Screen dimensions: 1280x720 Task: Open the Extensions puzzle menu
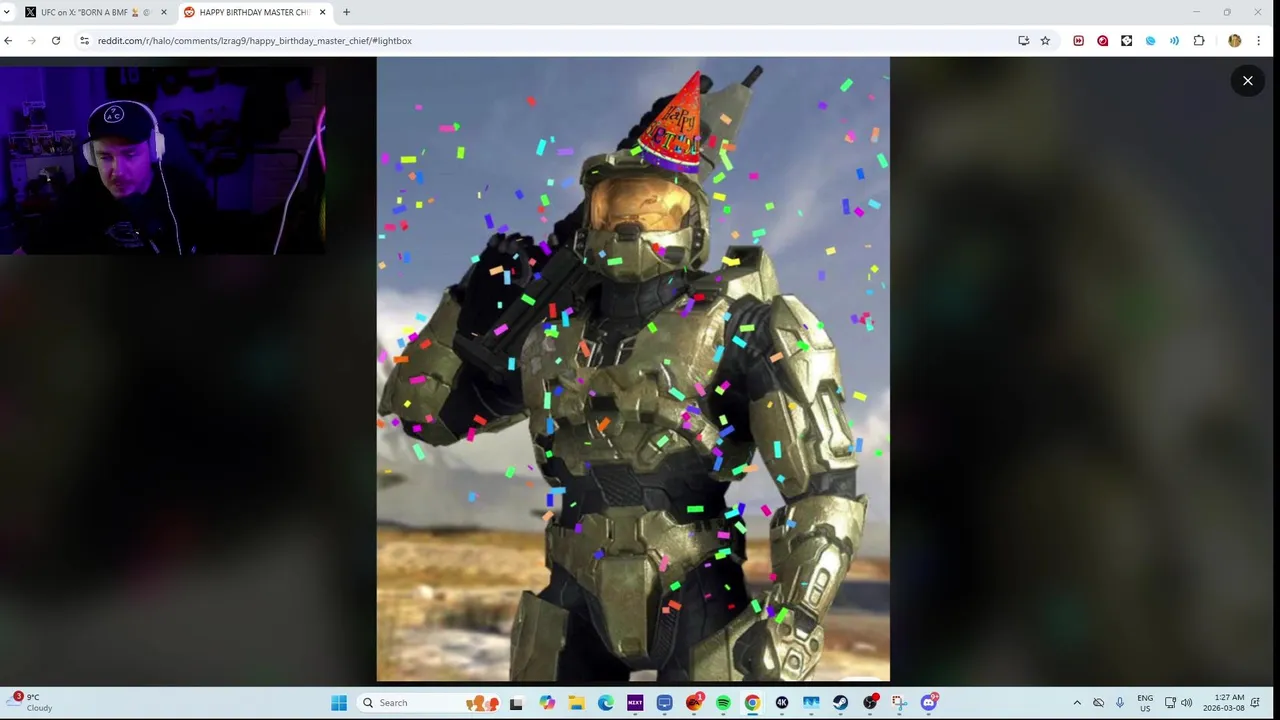[1199, 41]
